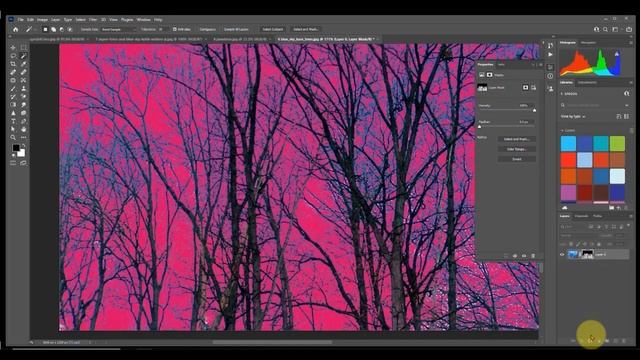Open the Histogram panel menu
Image resolution: width=640 pixels, height=360 pixels.
tap(631, 42)
